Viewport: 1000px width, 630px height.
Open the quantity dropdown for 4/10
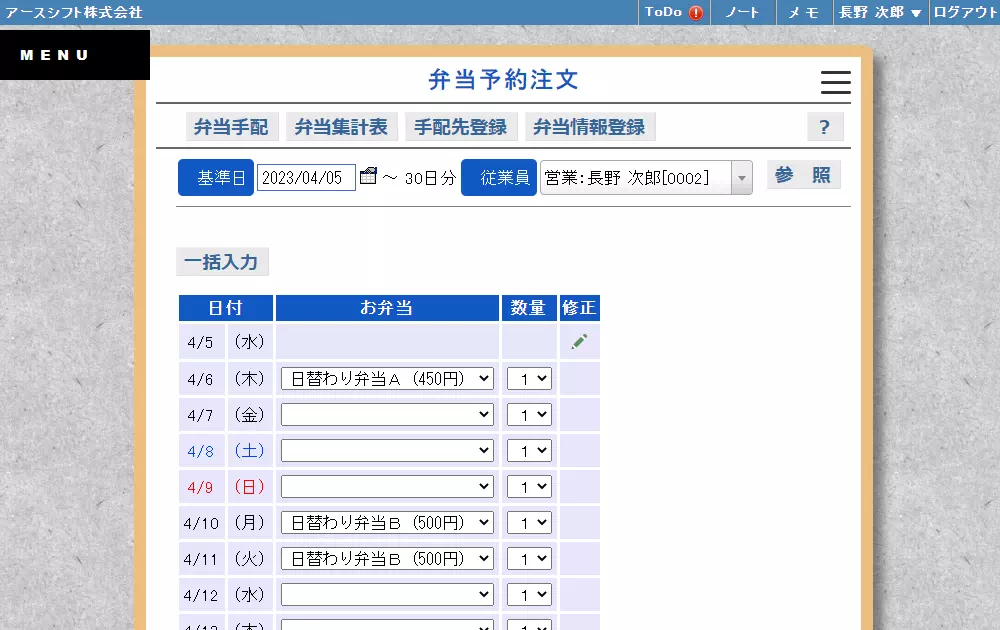pyautogui.click(x=529, y=522)
